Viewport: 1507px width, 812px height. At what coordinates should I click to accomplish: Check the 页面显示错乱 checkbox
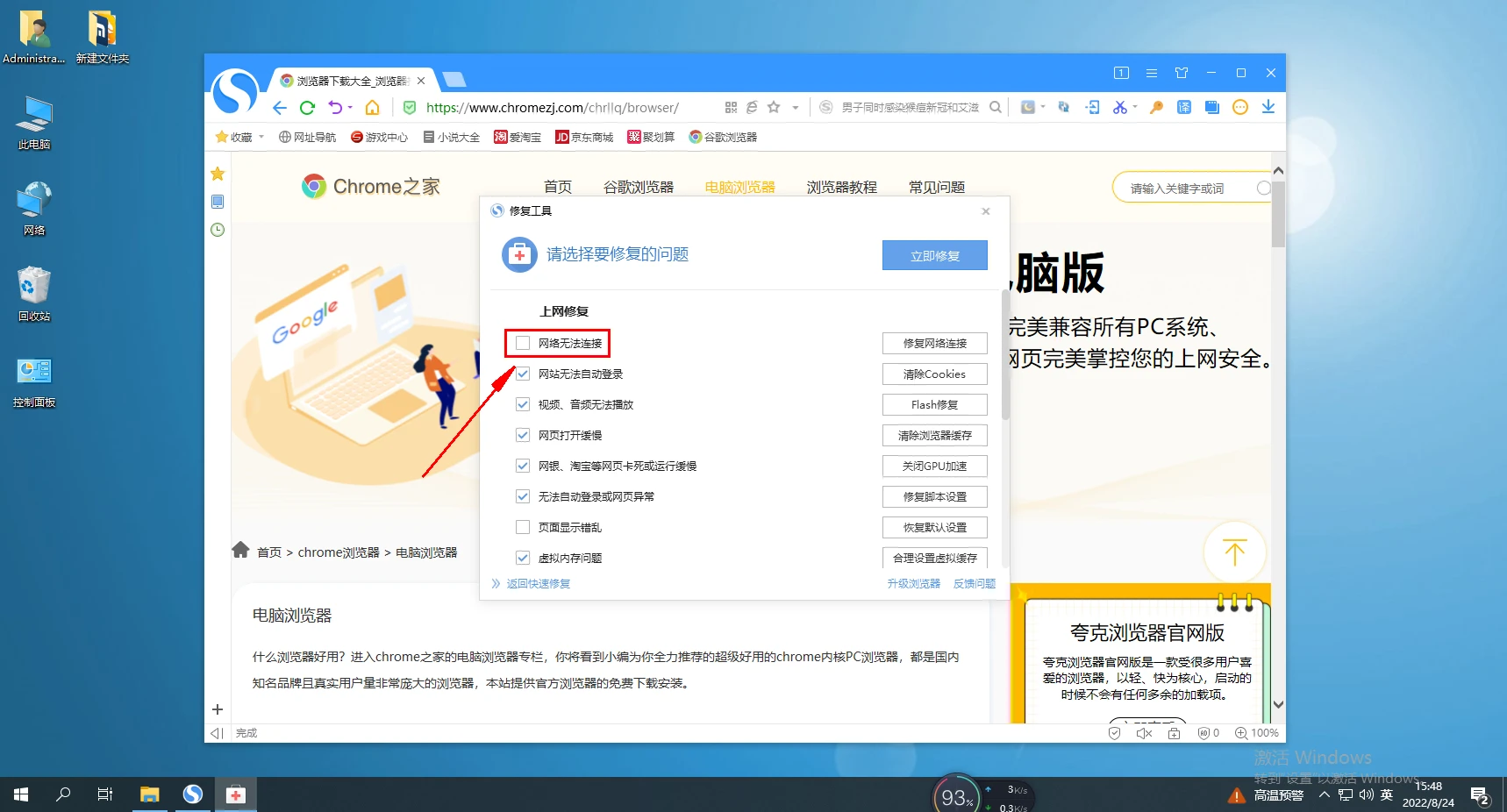tap(523, 527)
